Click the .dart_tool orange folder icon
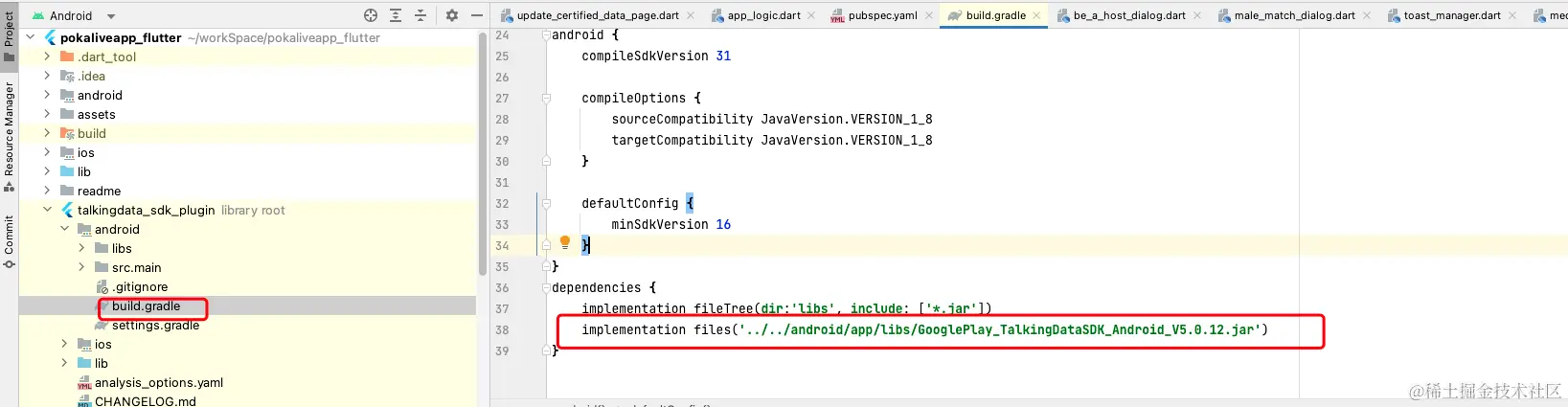The image size is (1568, 407). click(x=67, y=57)
